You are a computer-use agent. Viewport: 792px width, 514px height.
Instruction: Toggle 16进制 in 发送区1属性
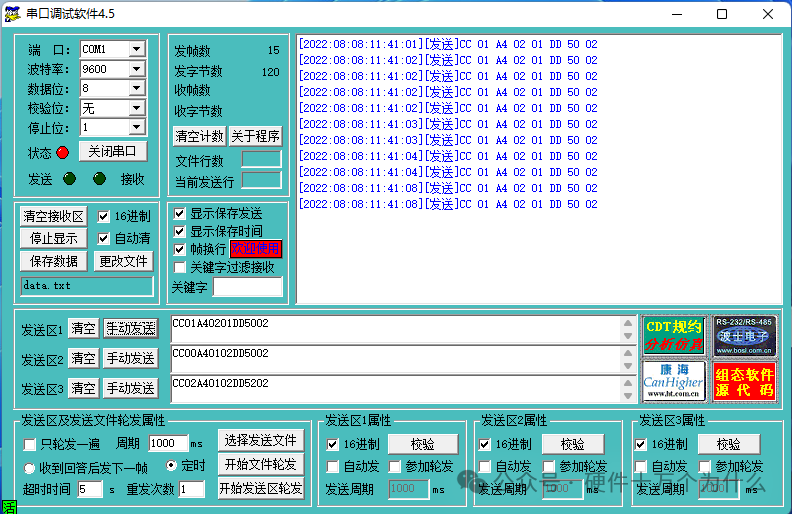point(332,444)
